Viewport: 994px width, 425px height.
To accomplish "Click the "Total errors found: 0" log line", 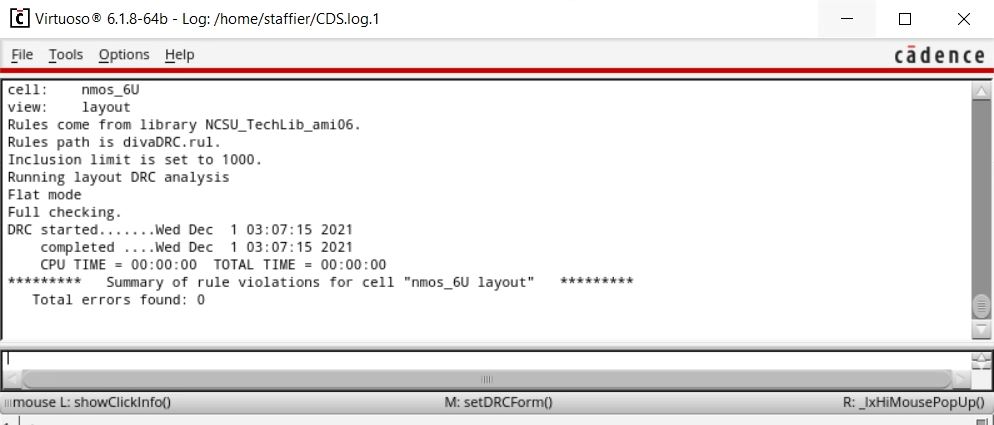I will (119, 299).
